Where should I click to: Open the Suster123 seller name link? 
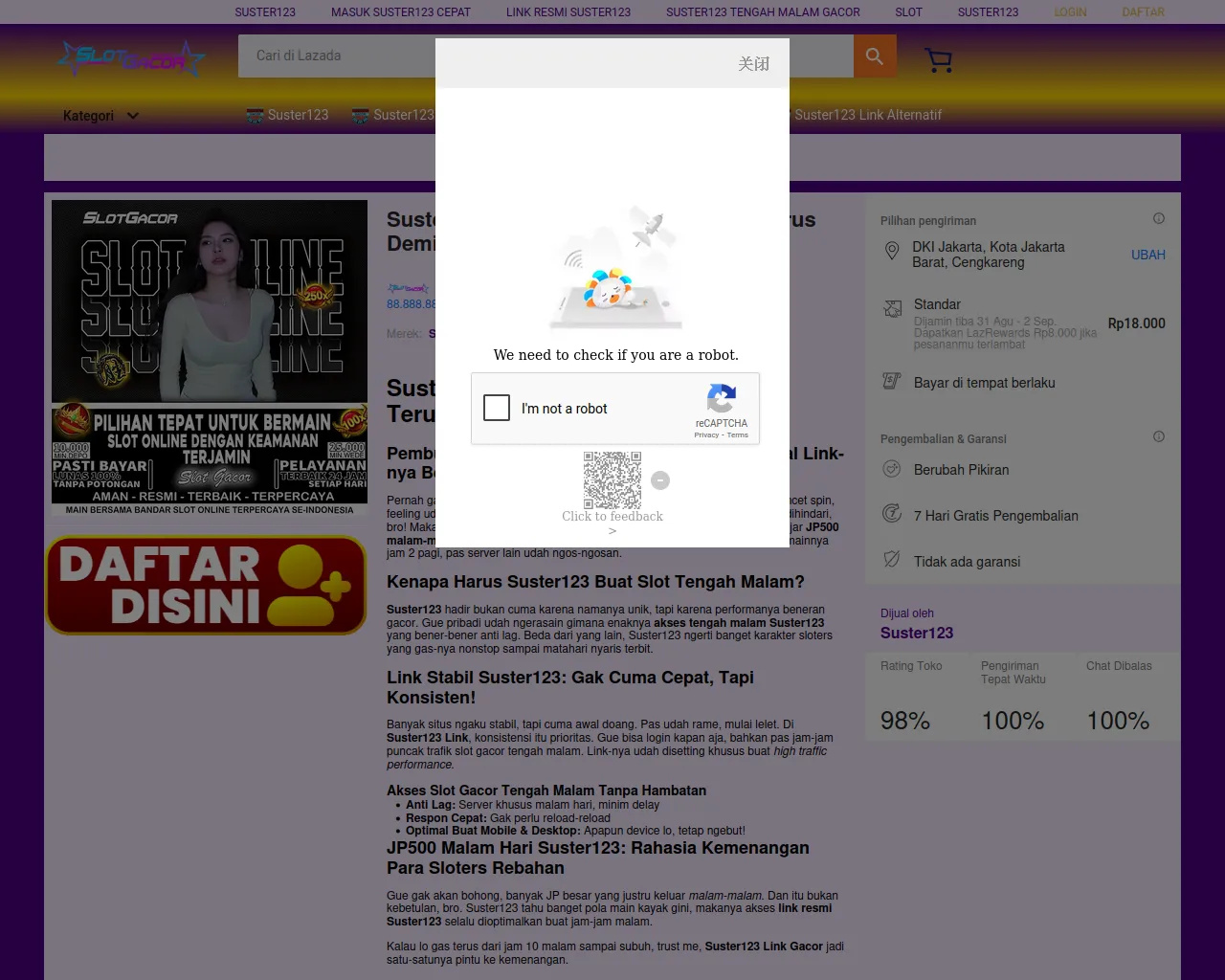click(917, 633)
